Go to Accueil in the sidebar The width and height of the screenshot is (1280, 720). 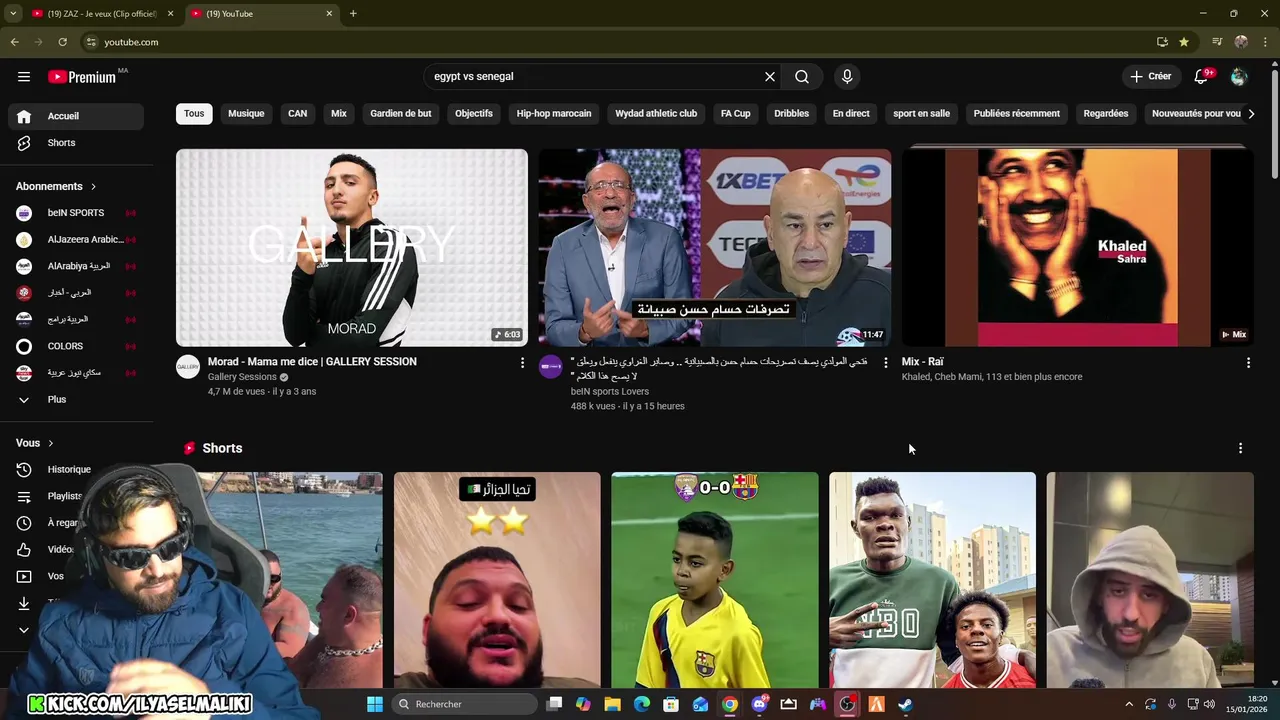tap(76, 116)
